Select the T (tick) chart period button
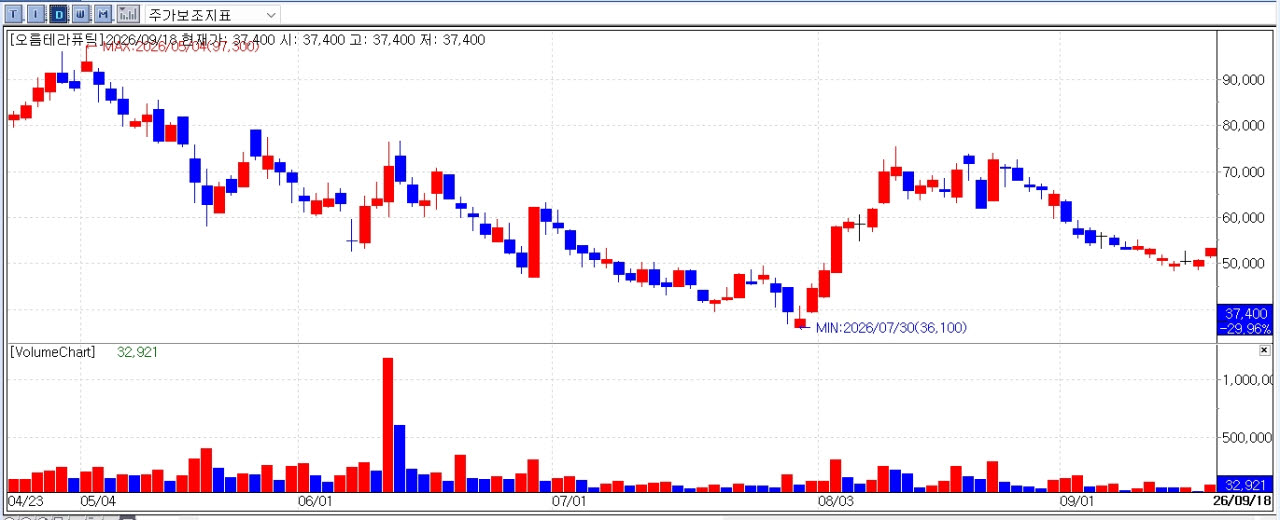The width and height of the screenshot is (1280, 520). (x=14, y=14)
